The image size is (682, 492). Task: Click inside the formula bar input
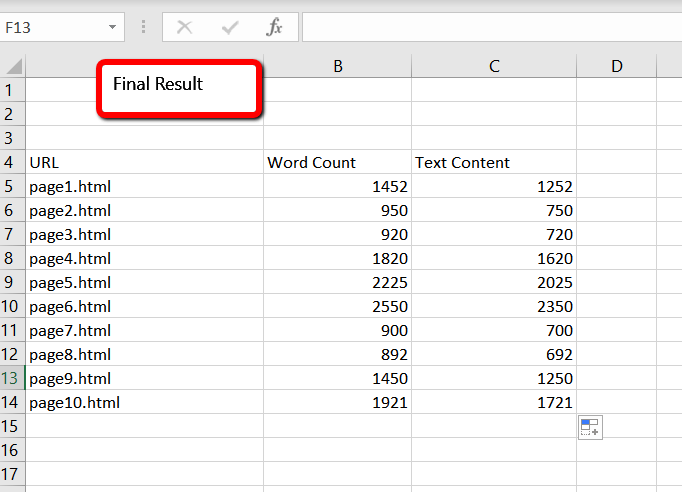(490, 27)
